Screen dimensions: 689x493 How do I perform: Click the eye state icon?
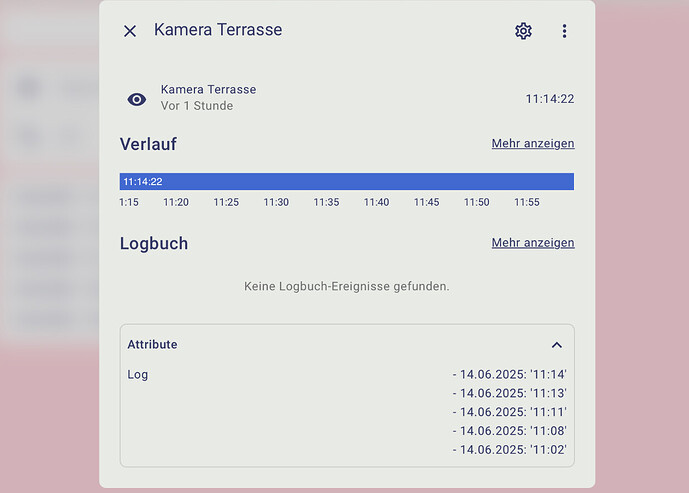137,99
